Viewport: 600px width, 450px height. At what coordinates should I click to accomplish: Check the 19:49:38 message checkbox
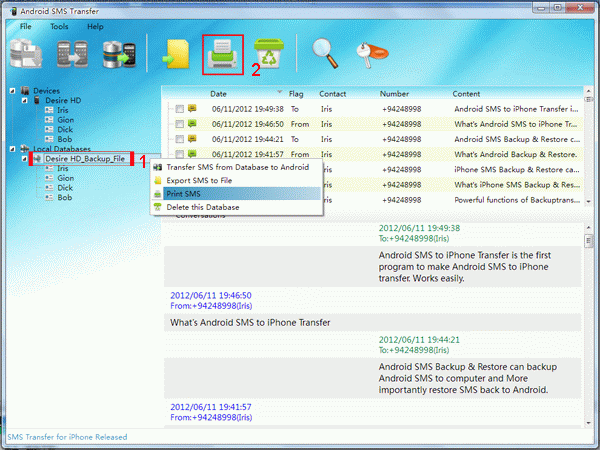click(179, 109)
